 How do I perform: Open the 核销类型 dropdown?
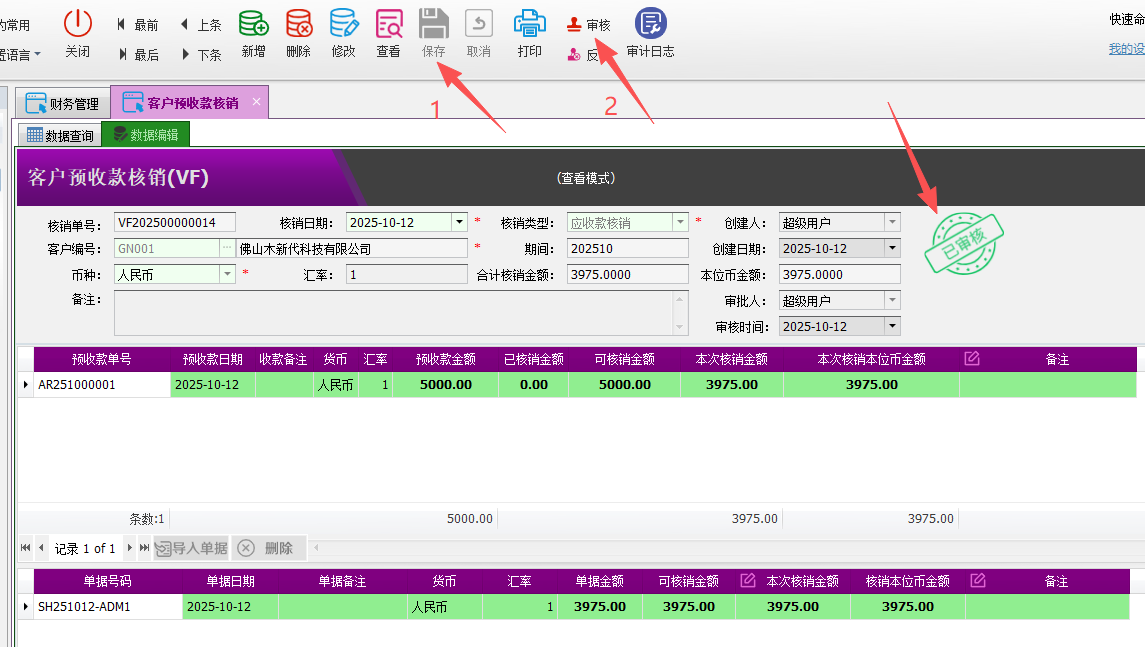pyautogui.click(x=681, y=222)
